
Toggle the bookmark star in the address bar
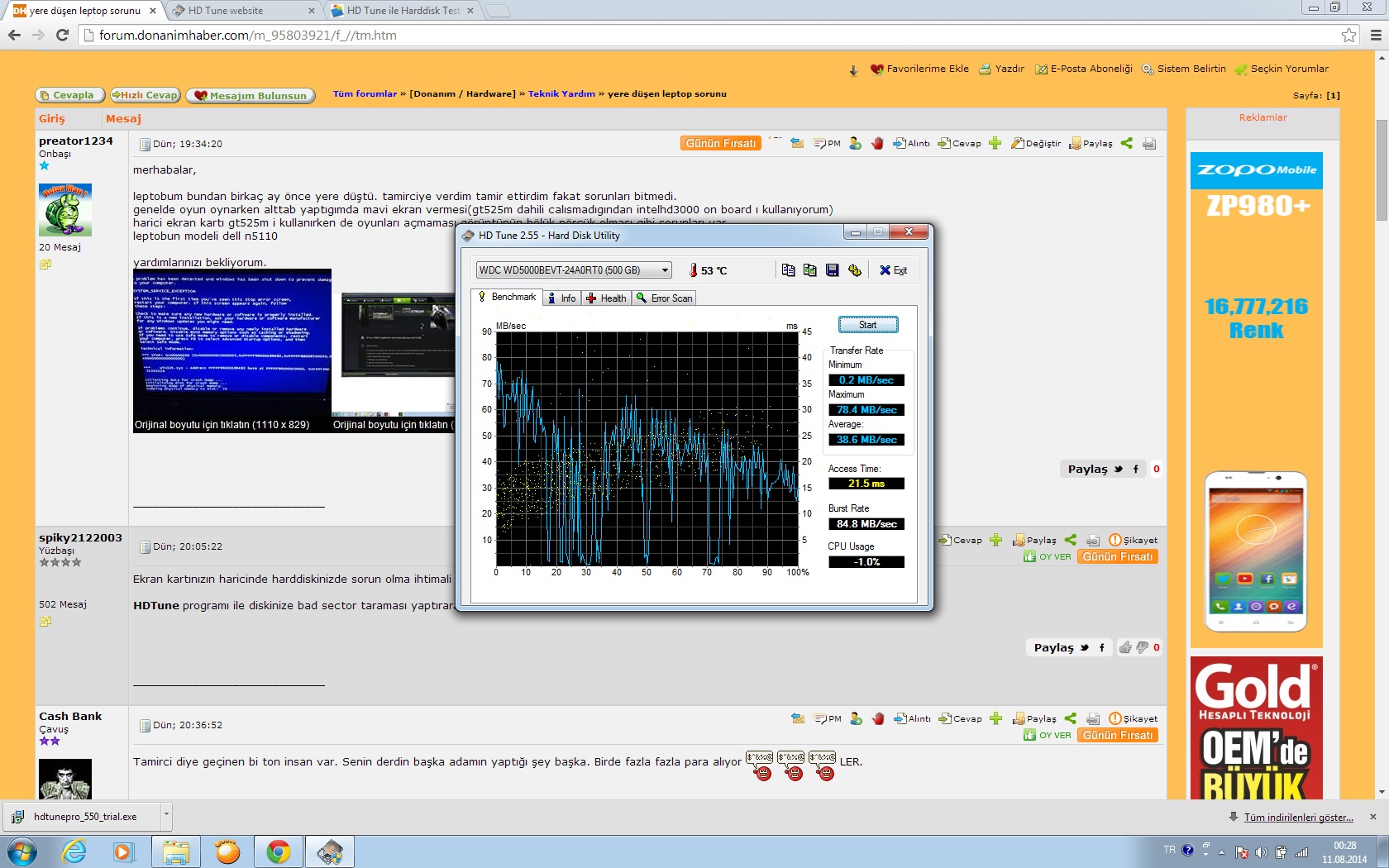point(1348,35)
